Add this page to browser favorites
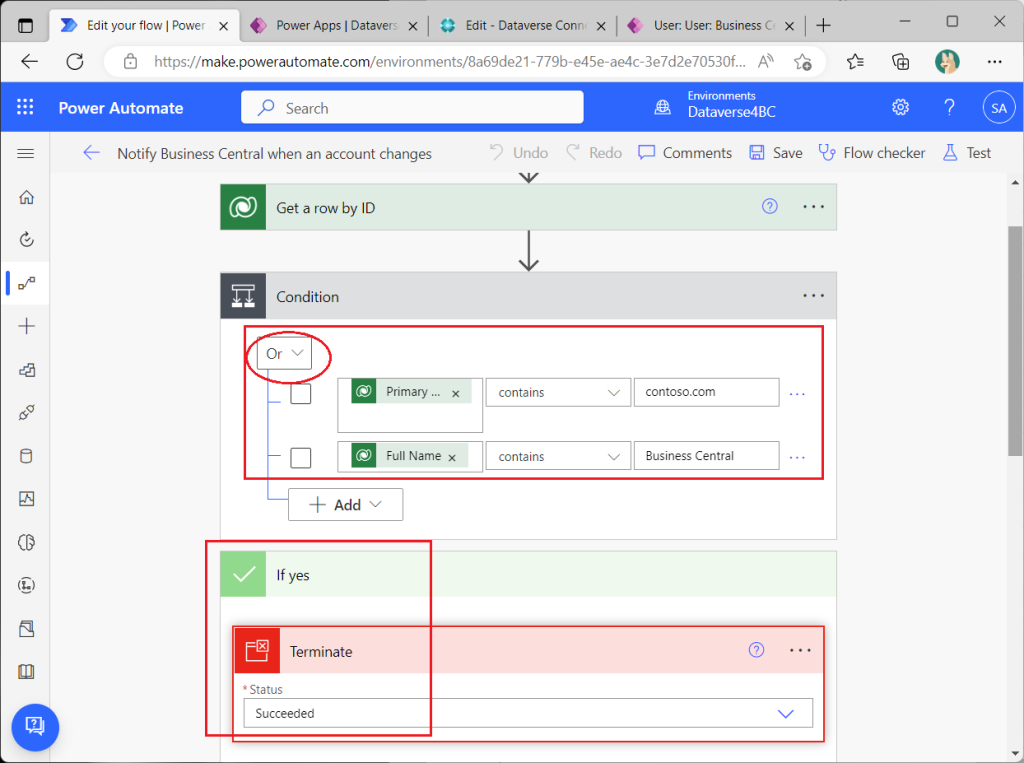This screenshot has width=1024, height=763. (803, 62)
